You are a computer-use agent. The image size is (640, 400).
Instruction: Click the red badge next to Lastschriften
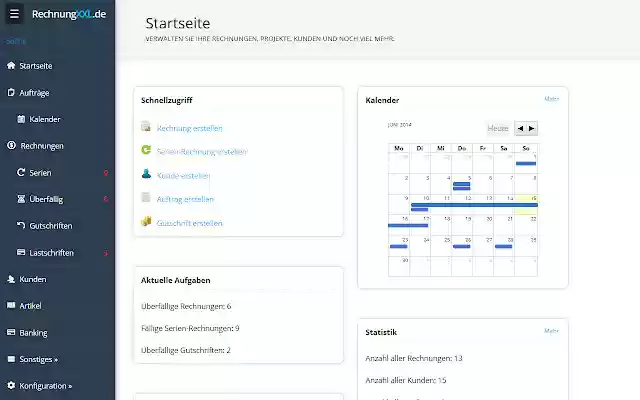tap(106, 253)
